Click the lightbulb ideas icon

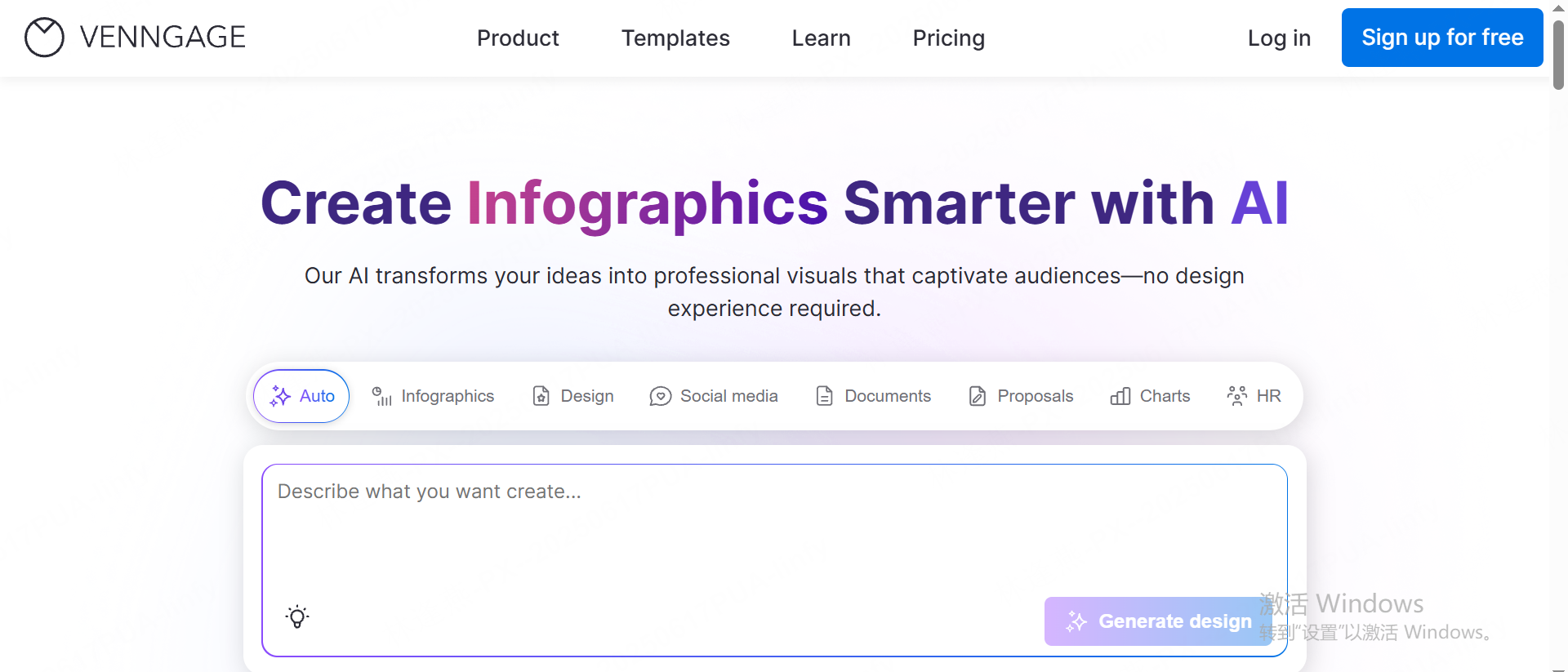pyautogui.click(x=297, y=616)
